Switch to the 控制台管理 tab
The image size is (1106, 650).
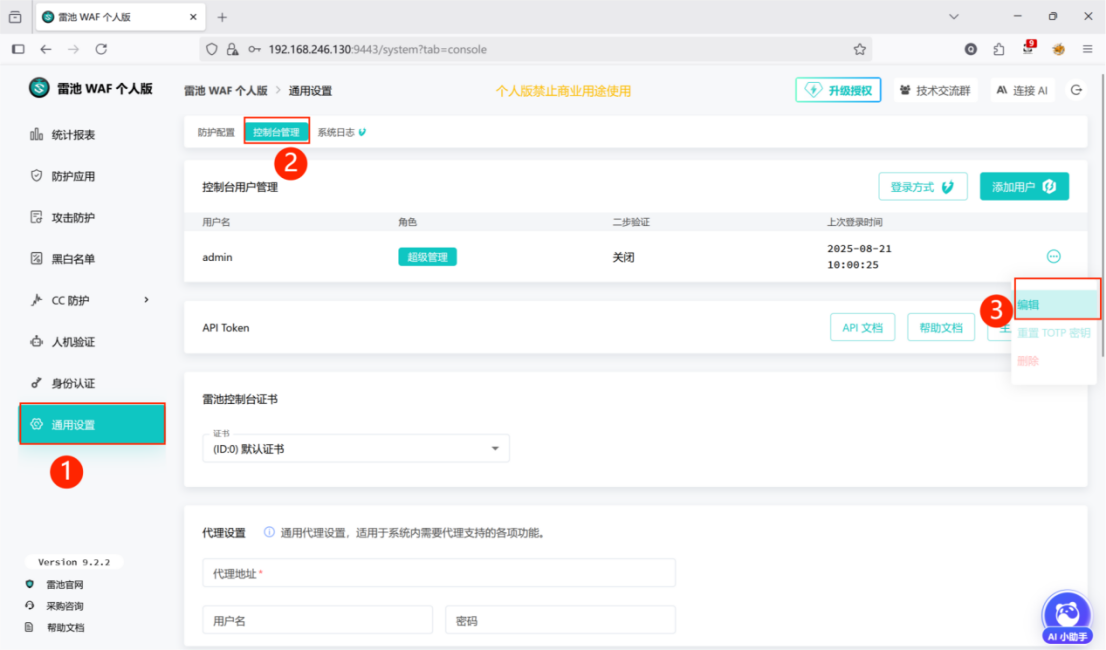coord(276,133)
